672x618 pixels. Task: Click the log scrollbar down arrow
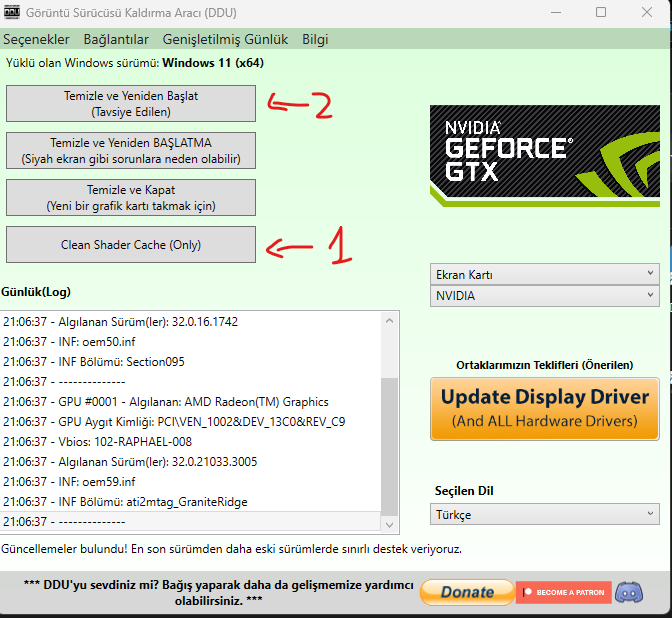tap(389, 525)
